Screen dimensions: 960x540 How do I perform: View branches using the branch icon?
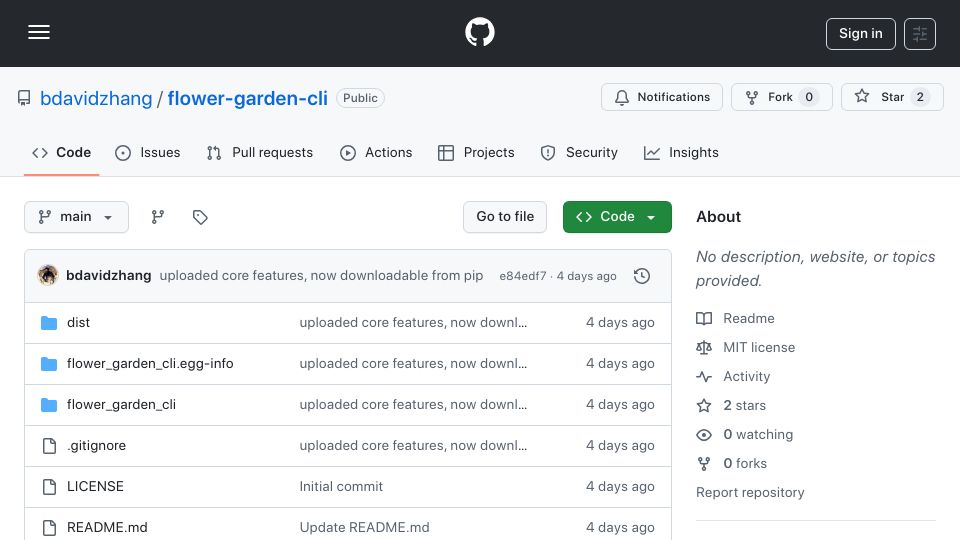pyautogui.click(x=157, y=217)
